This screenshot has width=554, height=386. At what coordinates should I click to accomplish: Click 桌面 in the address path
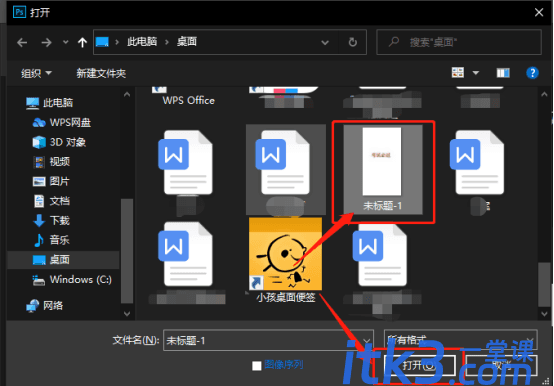click(x=187, y=42)
